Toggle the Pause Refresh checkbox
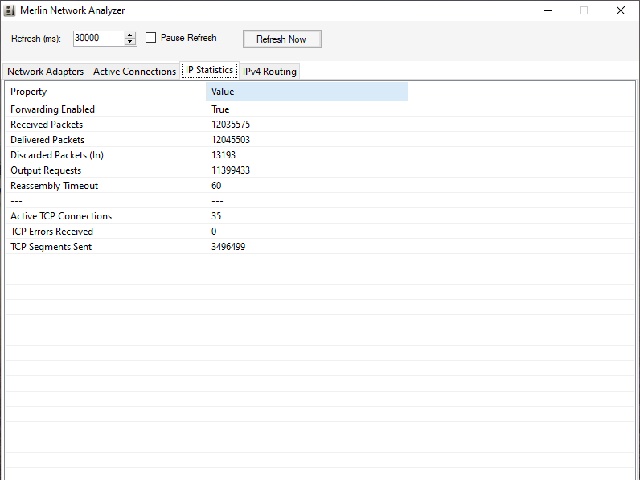This screenshot has width=640, height=480. [151, 38]
